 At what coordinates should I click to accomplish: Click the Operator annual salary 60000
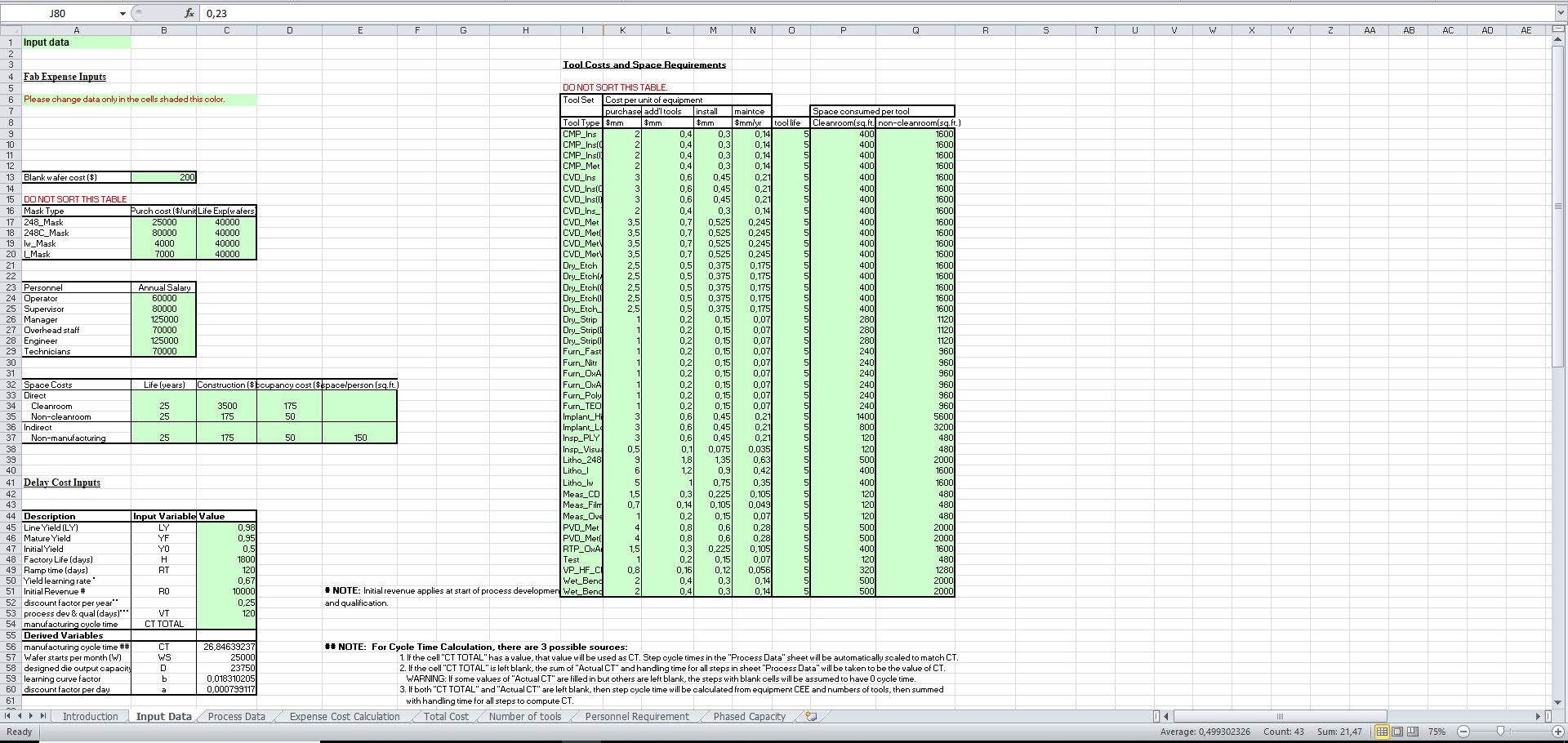click(x=163, y=298)
